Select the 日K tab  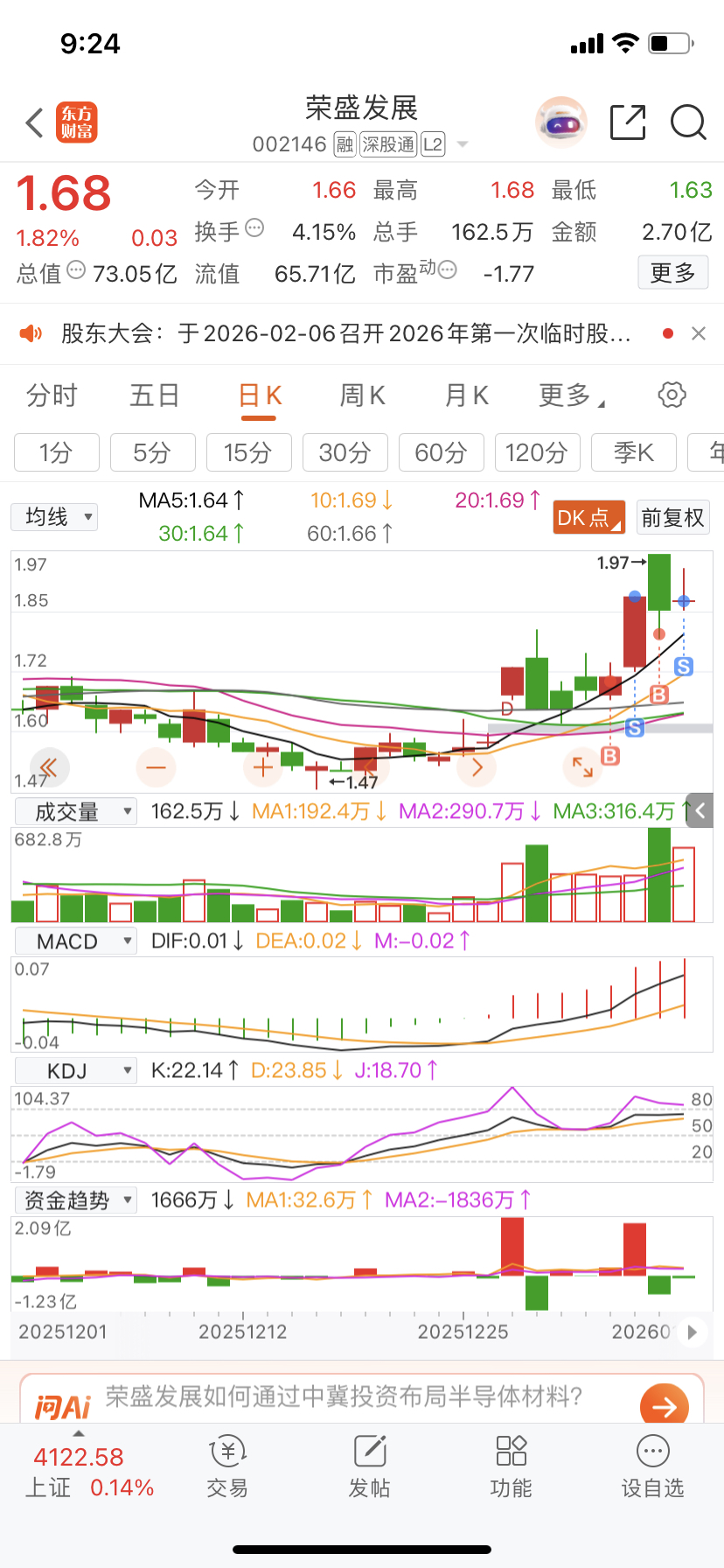pos(260,395)
